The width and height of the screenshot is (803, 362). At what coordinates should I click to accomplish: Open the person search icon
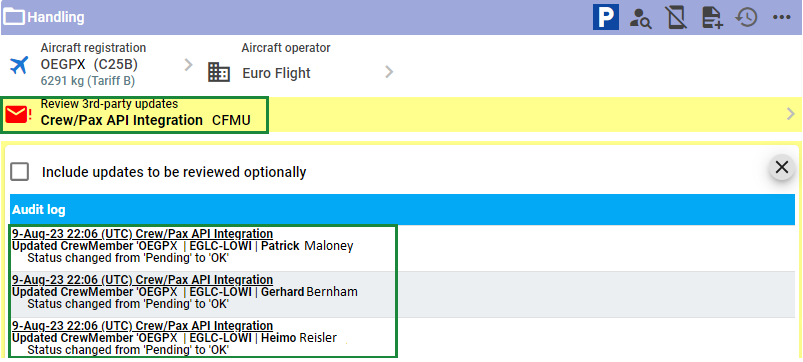click(641, 17)
